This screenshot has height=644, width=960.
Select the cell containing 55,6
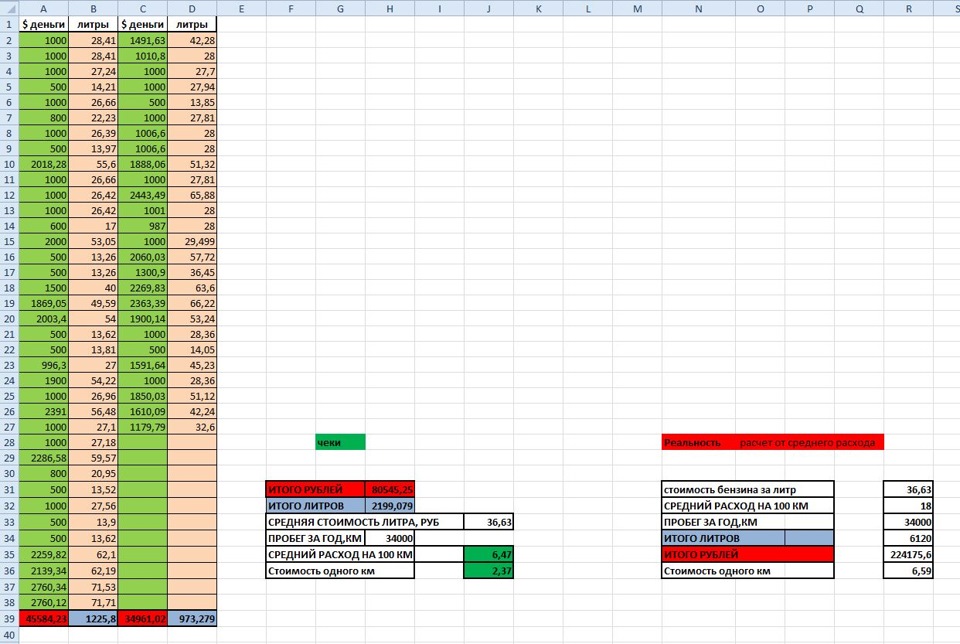[93, 164]
